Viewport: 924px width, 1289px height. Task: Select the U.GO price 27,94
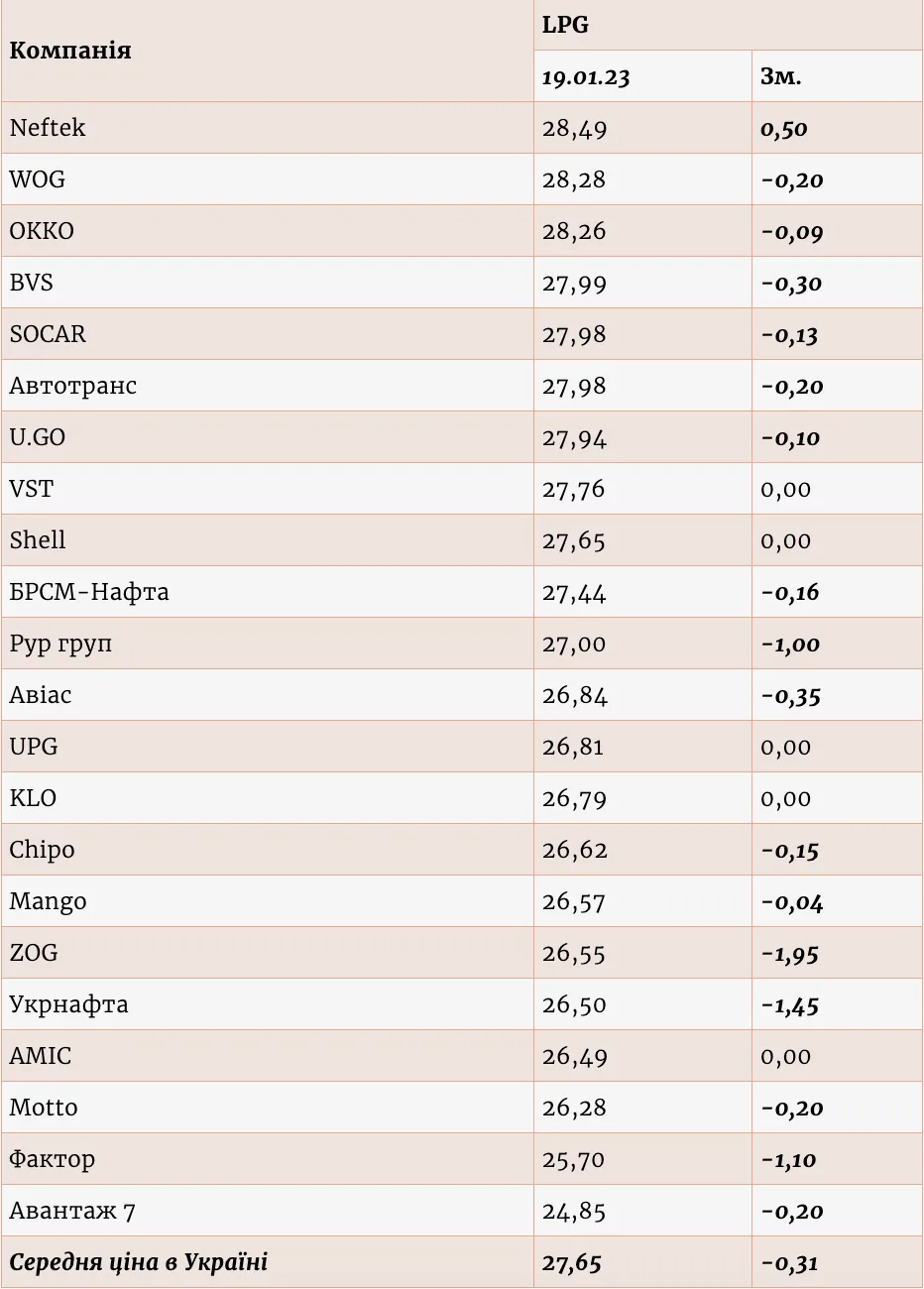[574, 438]
